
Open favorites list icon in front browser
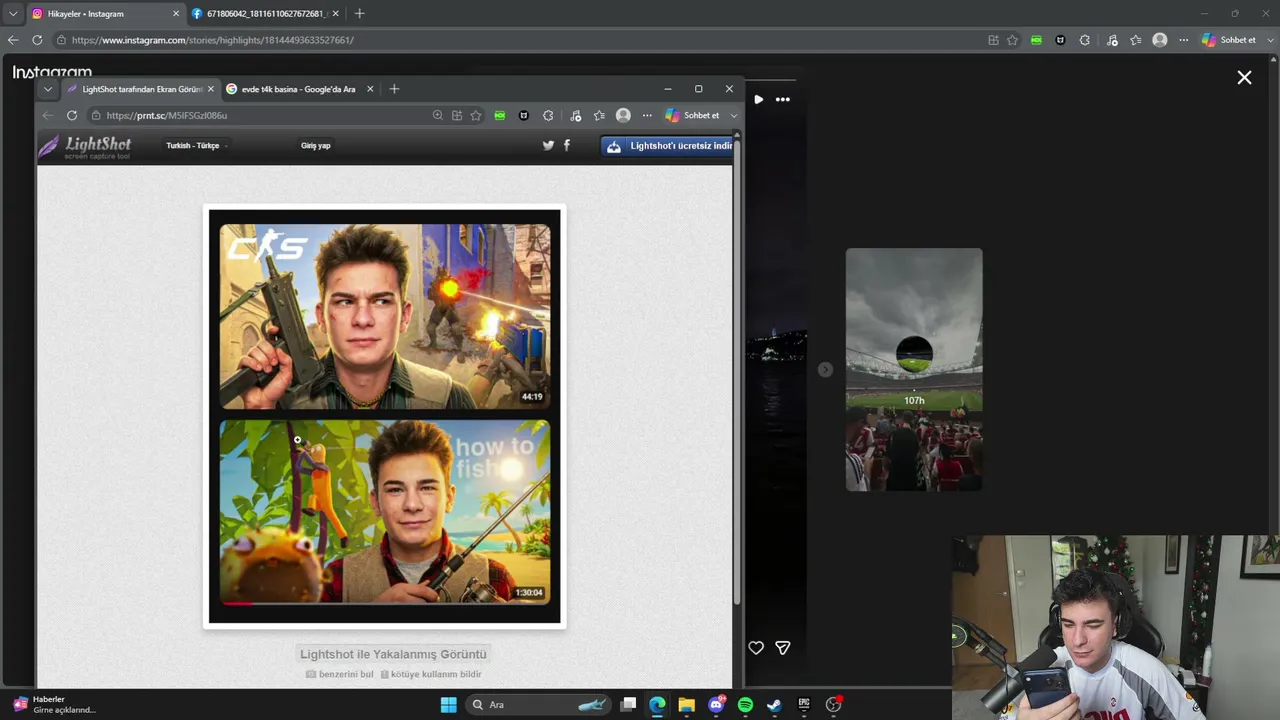point(599,115)
